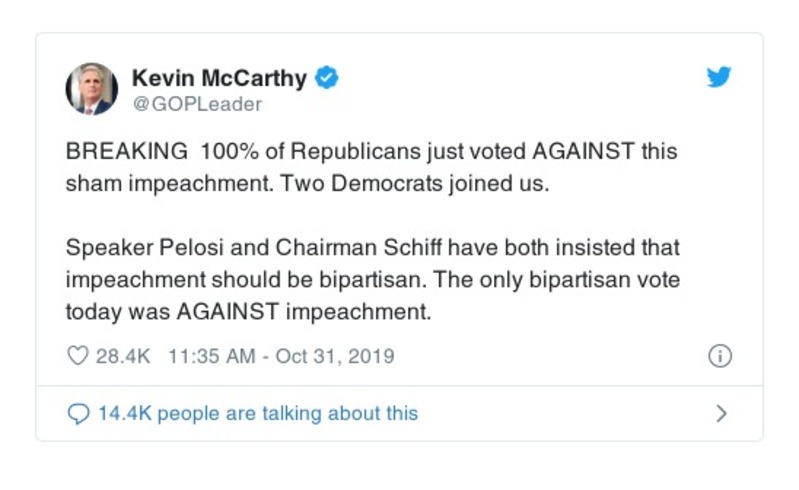Click the 28.4K likes count

123,355
